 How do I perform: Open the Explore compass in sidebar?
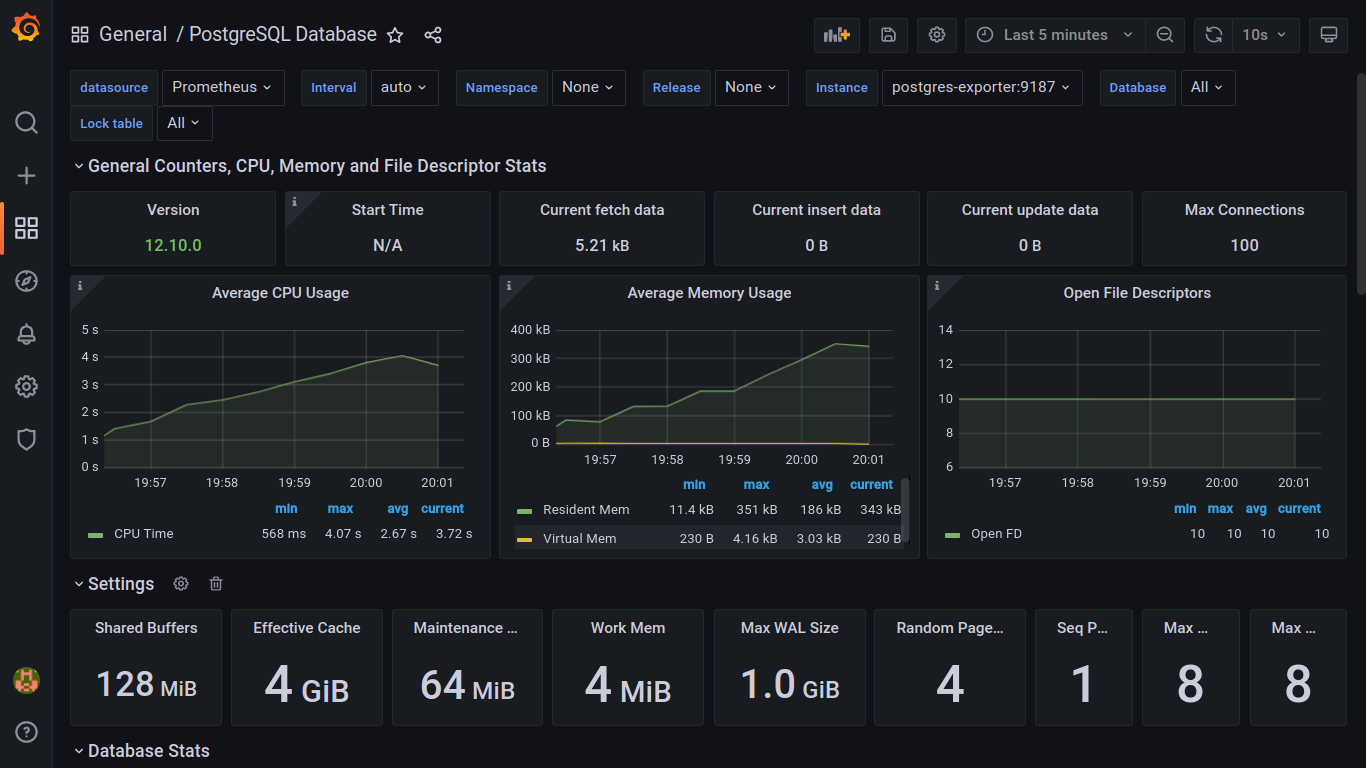pyautogui.click(x=27, y=281)
